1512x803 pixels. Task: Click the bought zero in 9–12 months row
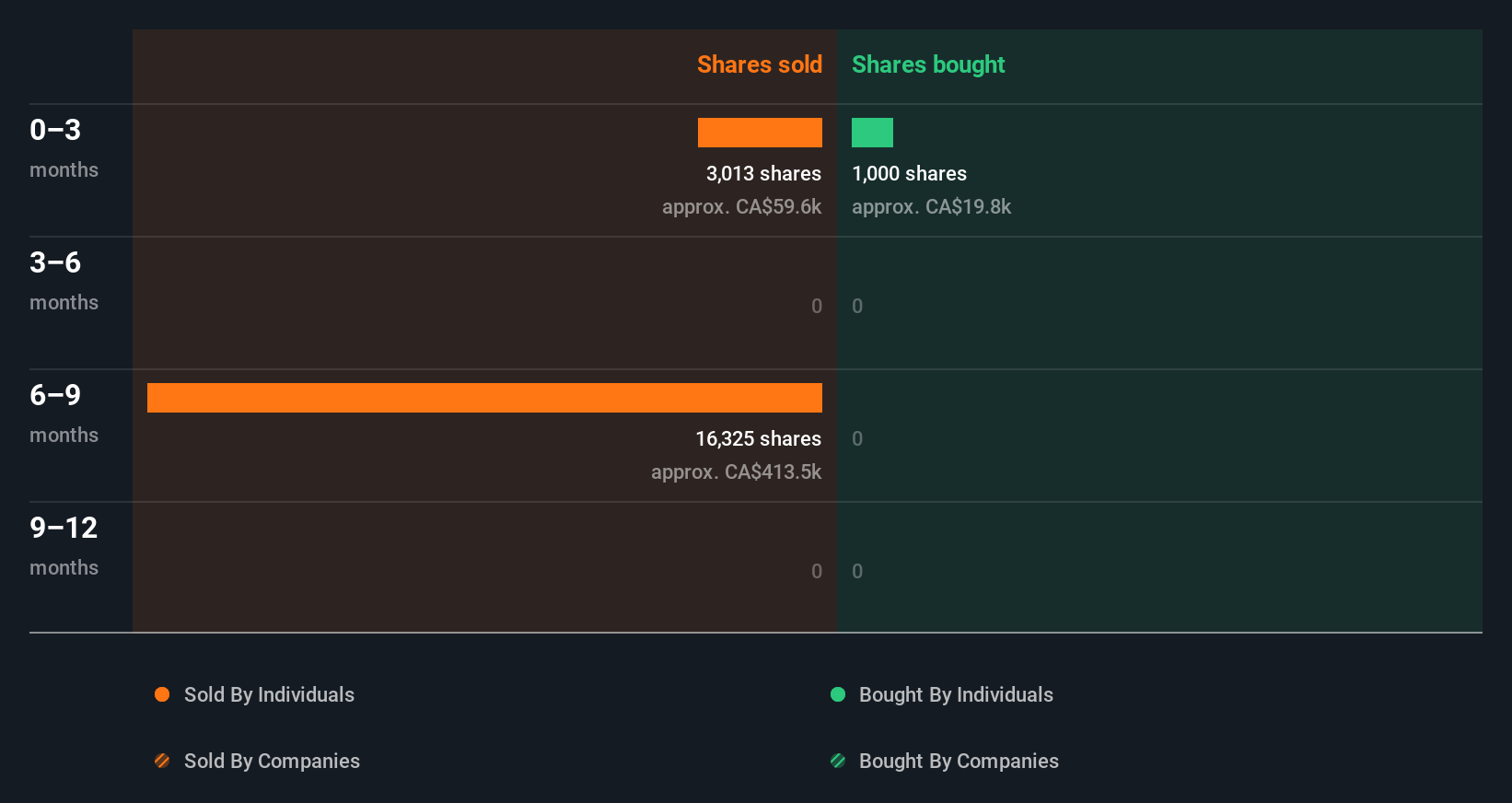click(857, 572)
